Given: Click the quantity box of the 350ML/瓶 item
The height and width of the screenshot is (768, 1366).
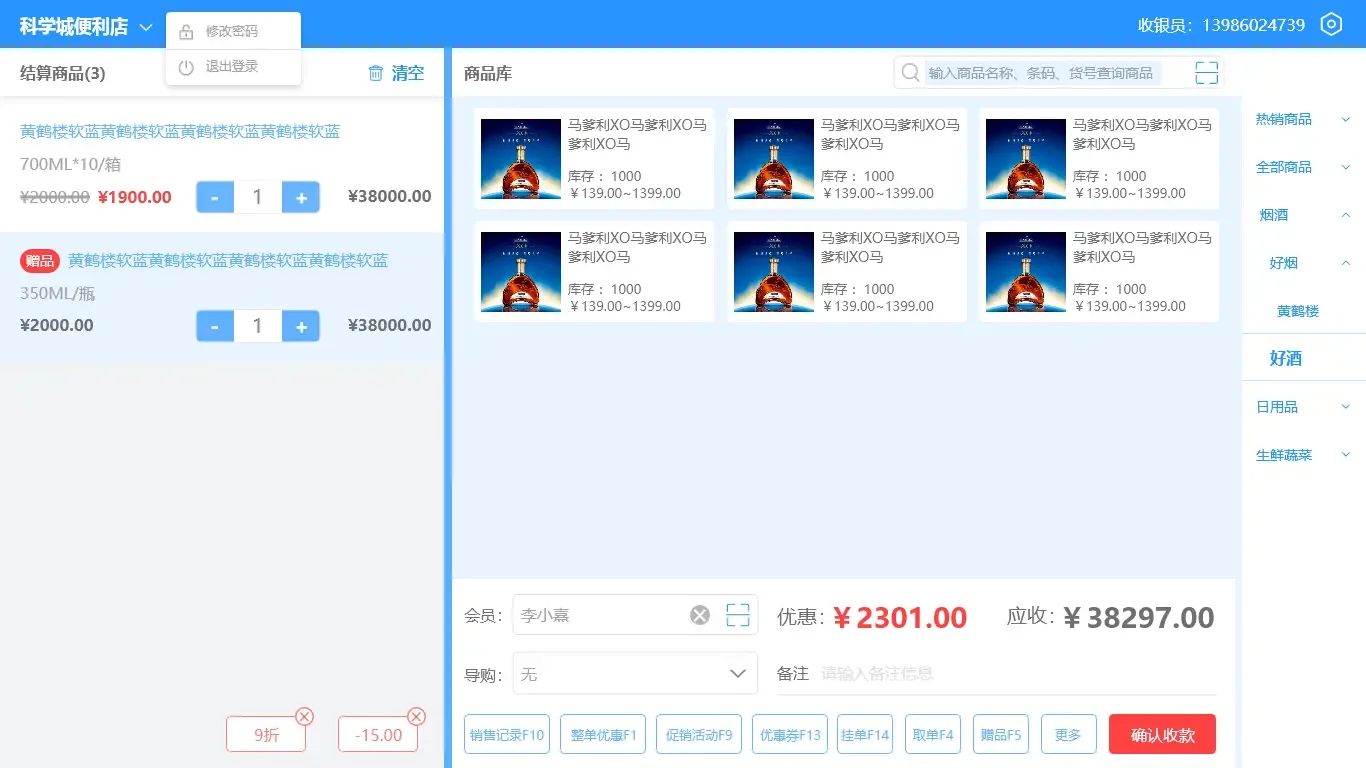Looking at the screenshot, I should pos(258,326).
